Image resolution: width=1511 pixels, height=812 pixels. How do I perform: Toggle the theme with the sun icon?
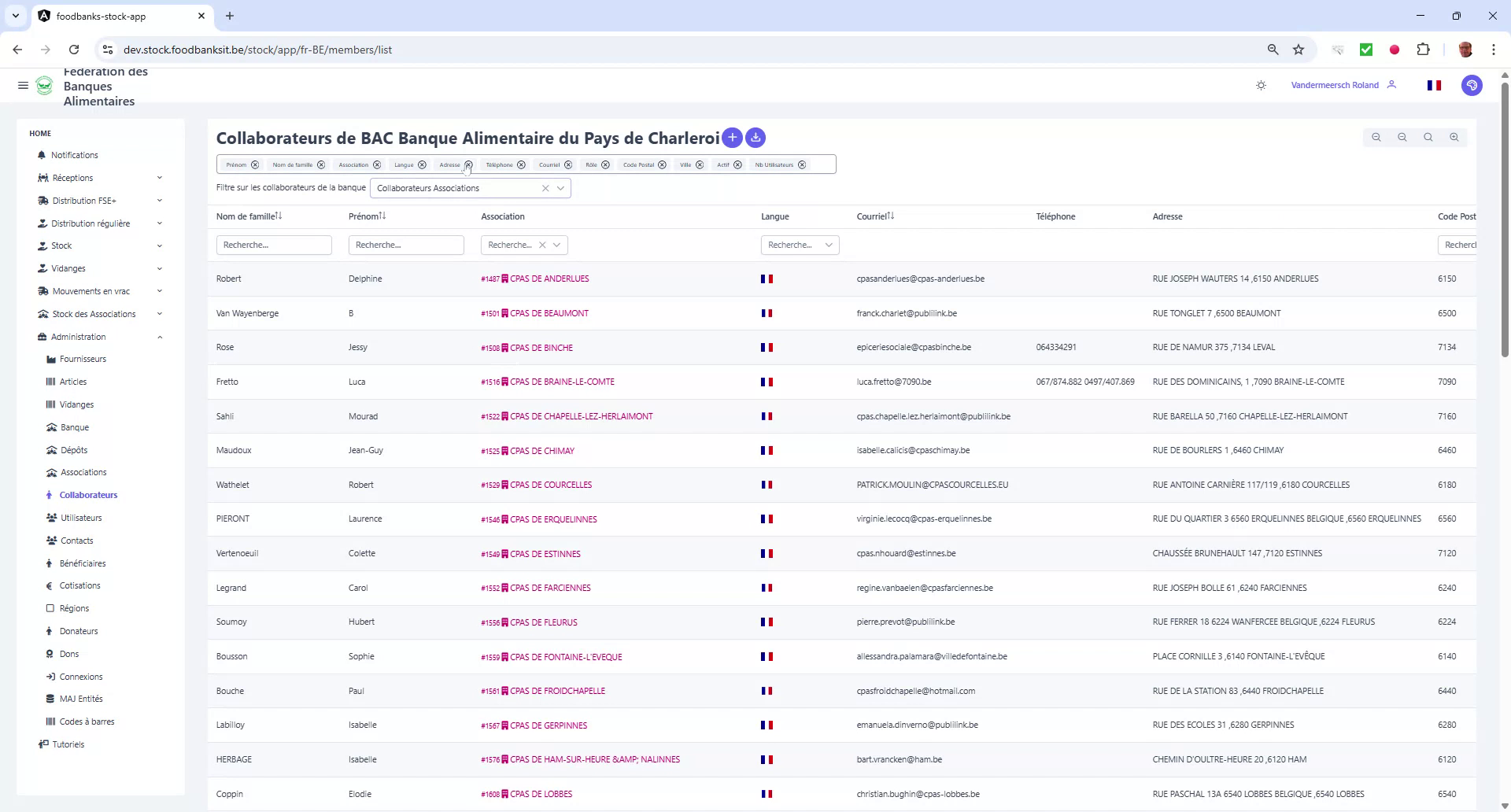tap(1261, 85)
